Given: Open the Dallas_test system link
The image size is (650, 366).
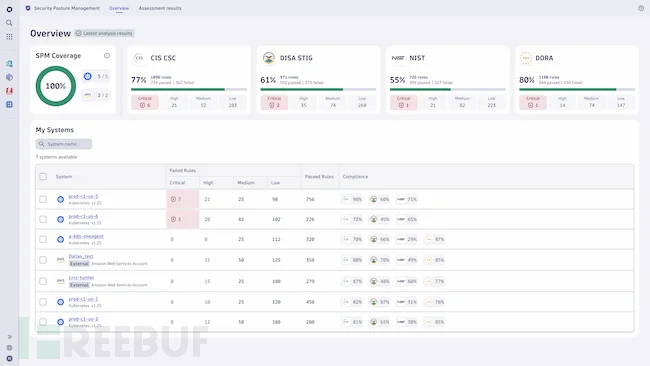Looking at the screenshot, I should click(81, 256).
